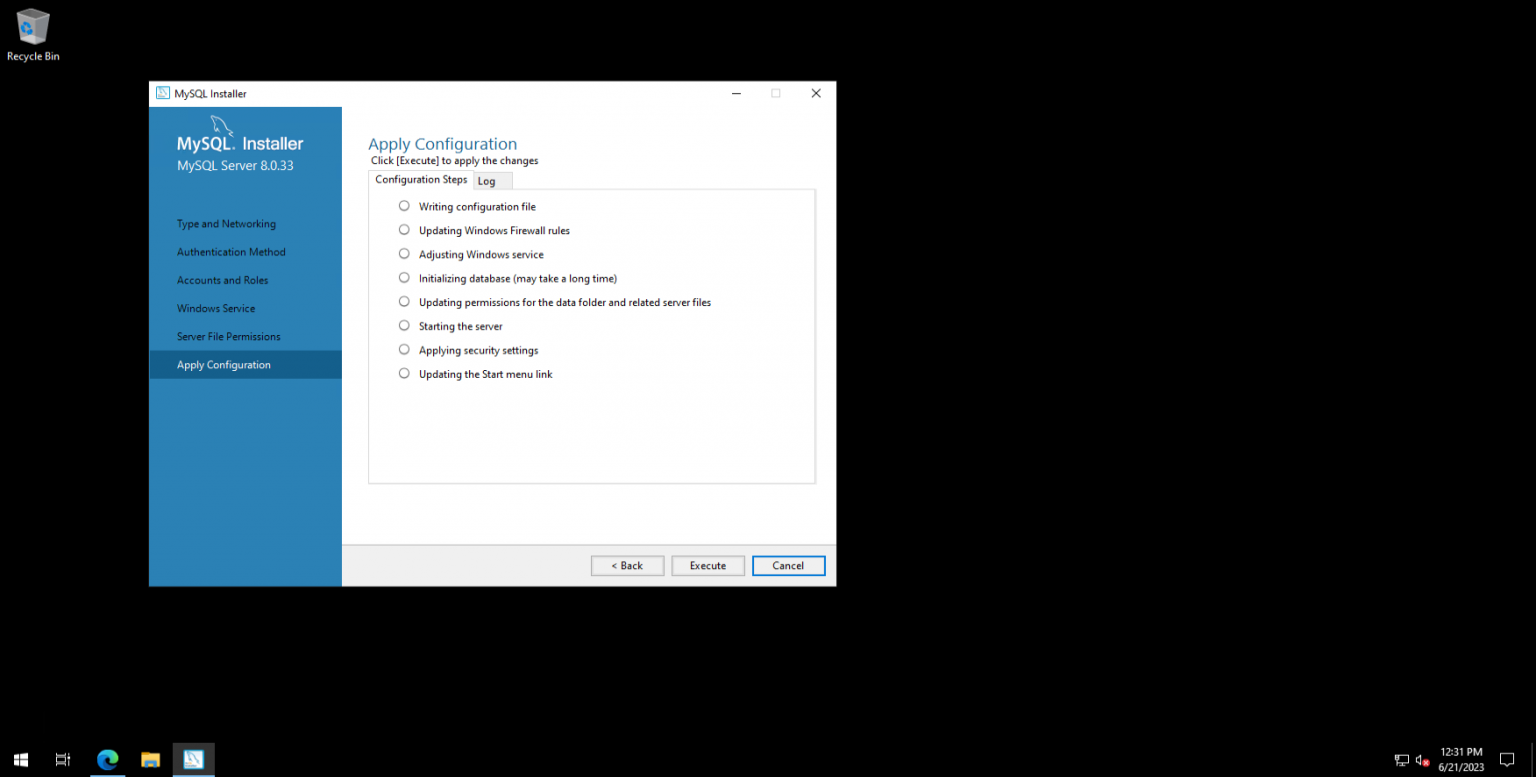Switch to the Log tab
This screenshot has height=777, width=1536.
click(487, 180)
